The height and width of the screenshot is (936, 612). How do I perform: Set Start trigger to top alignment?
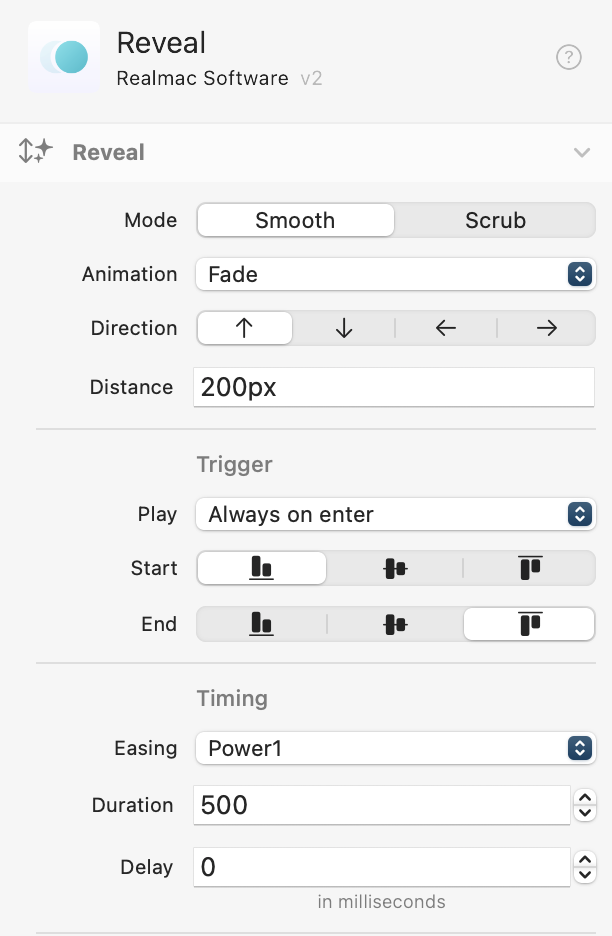click(x=530, y=568)
